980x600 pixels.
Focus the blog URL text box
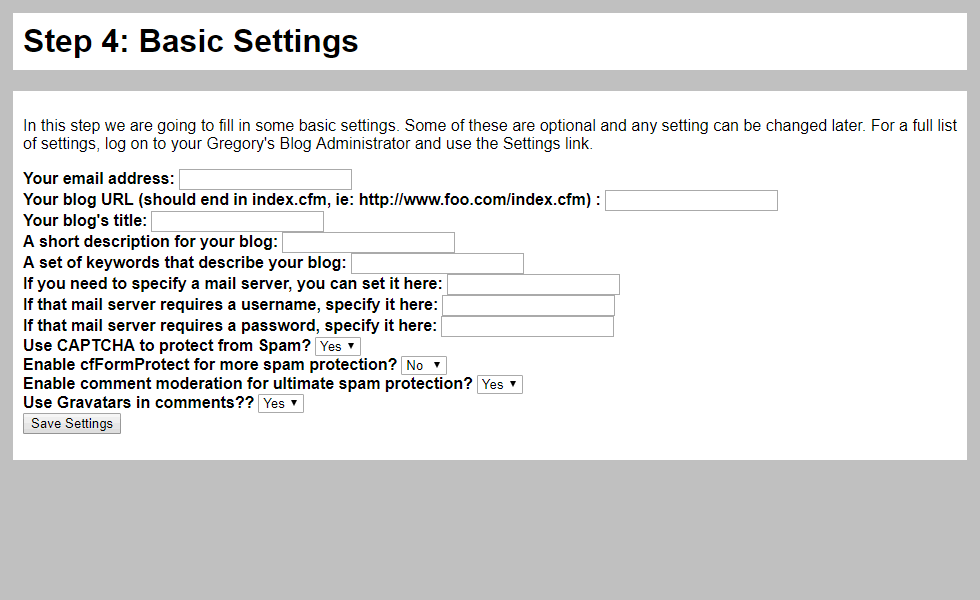coord(691,201)
